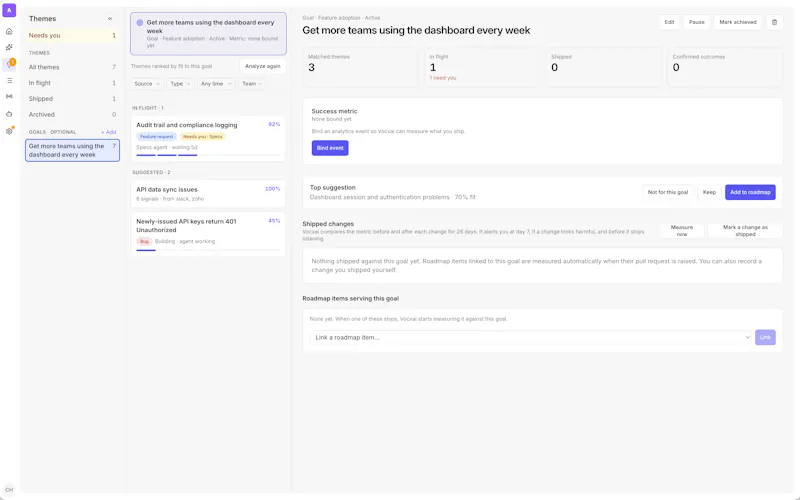Open the lightbulb themes icon with orange badge
The width and height of the screenshot is (800, 500).
point(9,64)
